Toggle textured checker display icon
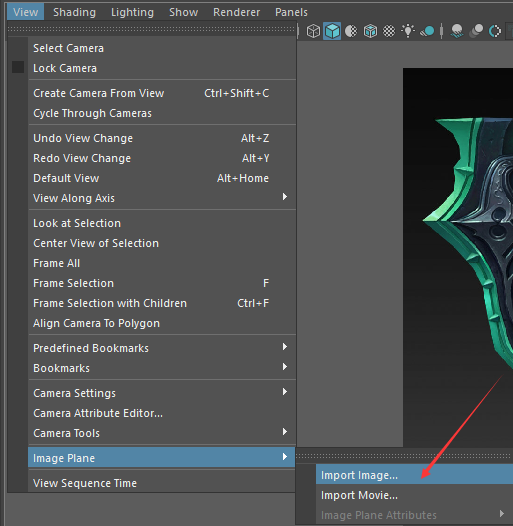 [x=389, y=31]
